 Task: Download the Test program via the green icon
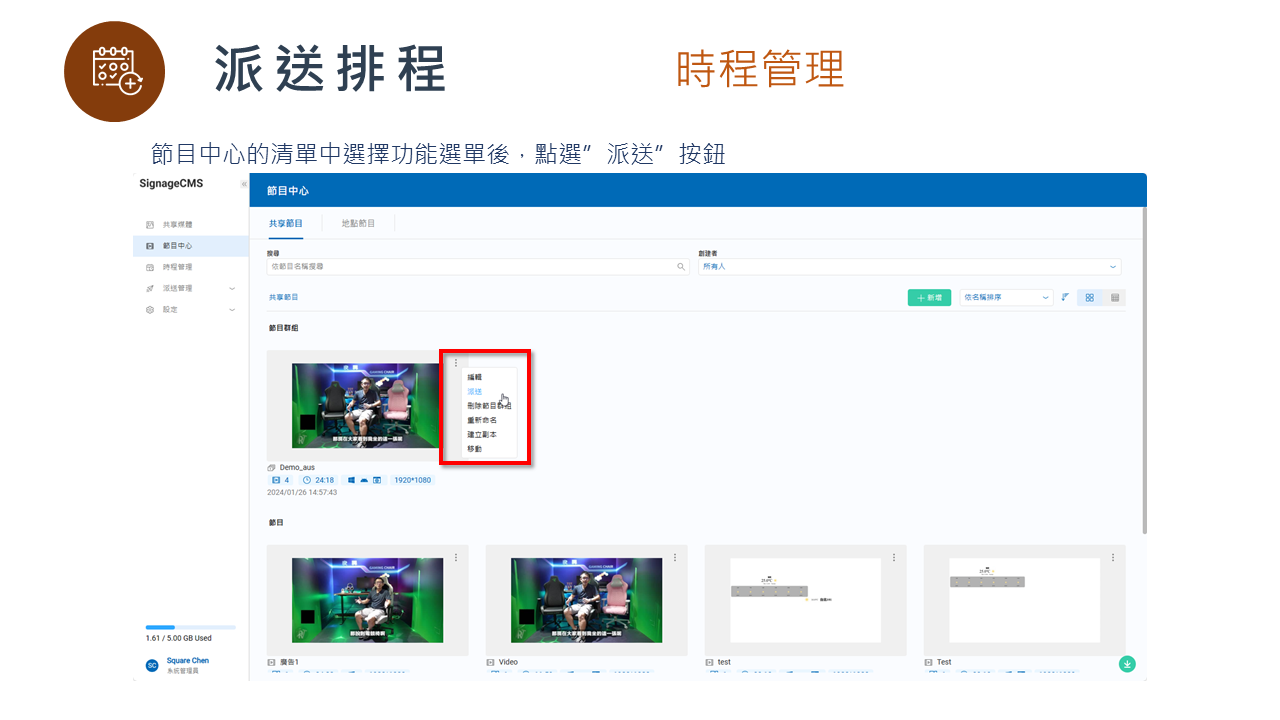click(1126, 663)
